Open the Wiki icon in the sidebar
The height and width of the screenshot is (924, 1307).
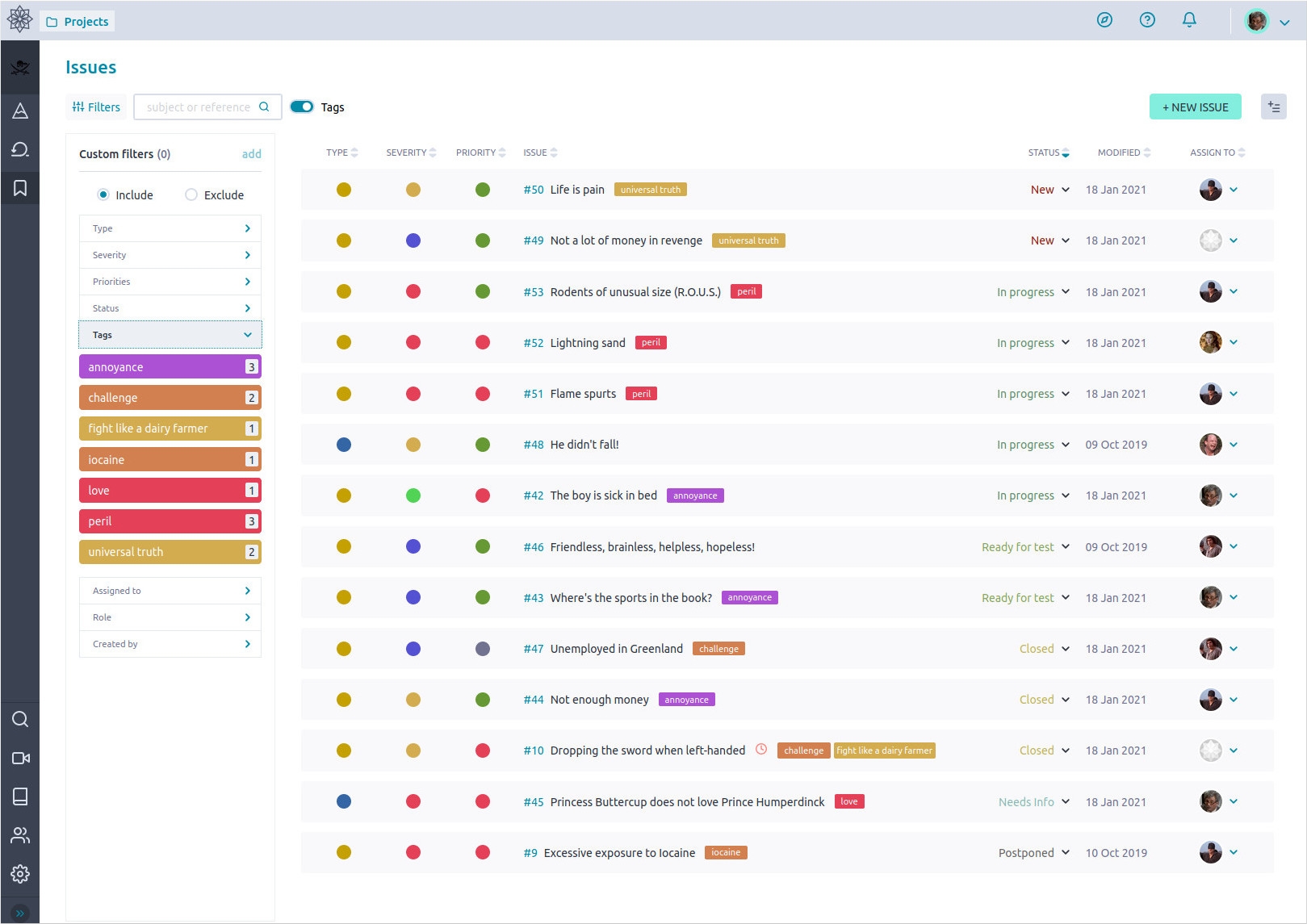pyautogui.click(x=20, y=796)
